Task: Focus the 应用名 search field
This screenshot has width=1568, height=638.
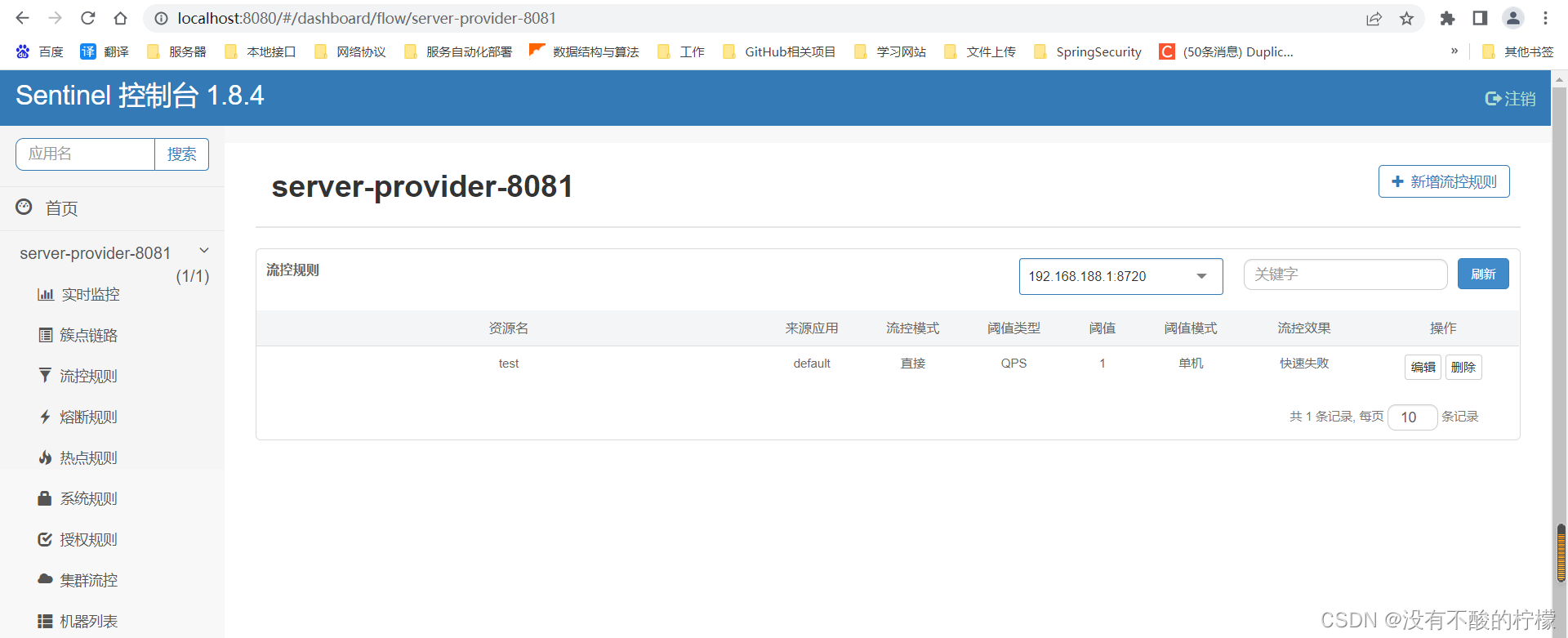Action: click(x=86, y=154)
